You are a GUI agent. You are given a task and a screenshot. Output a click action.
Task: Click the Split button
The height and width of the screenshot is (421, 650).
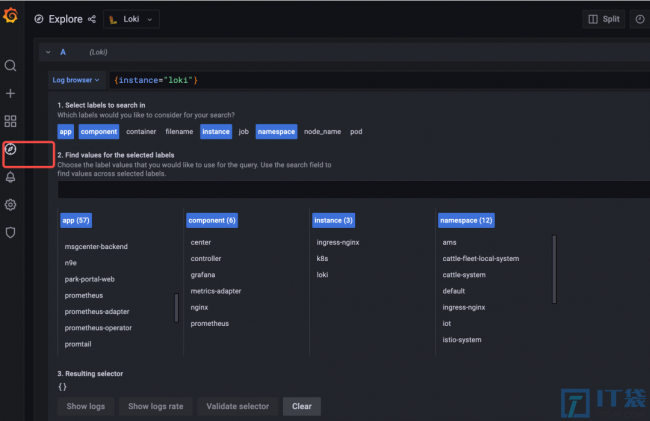[x=604, y=19]
